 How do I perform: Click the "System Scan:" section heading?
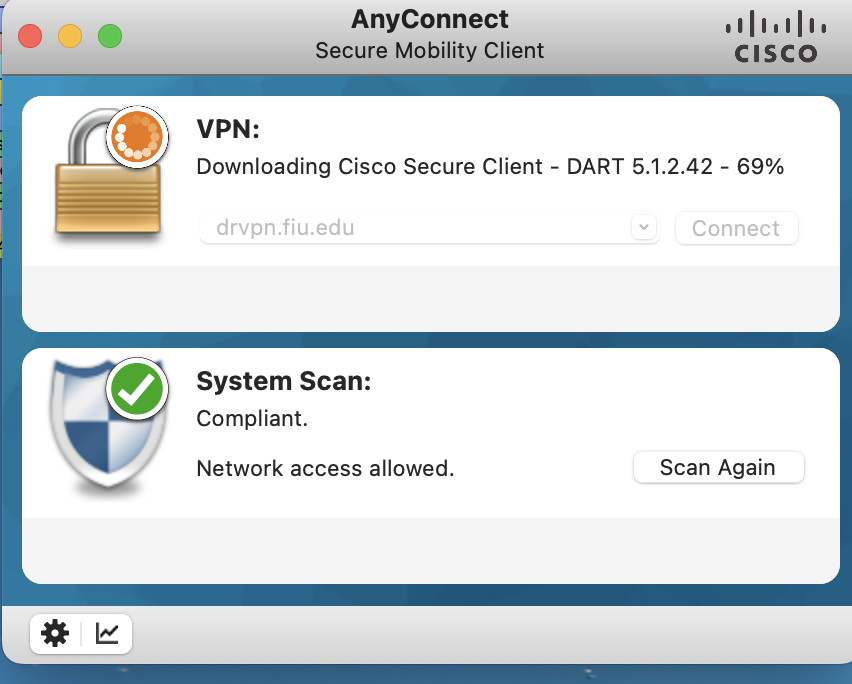[283, 381]
